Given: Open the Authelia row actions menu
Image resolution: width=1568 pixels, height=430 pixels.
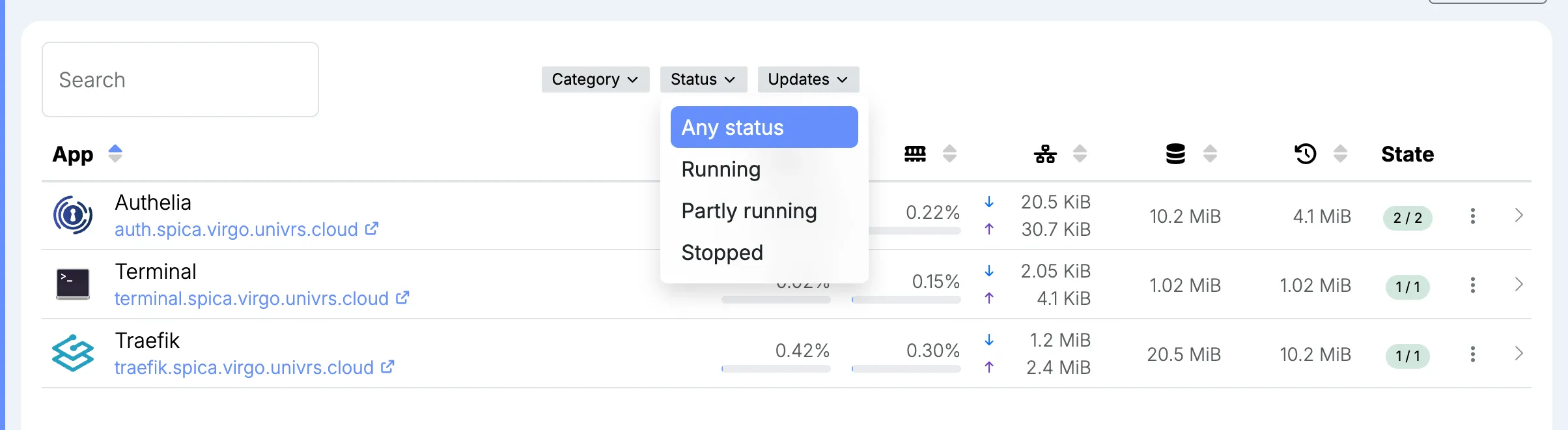Looking at the screenshot, I should pyautogui.click(x=1473, y=216).
